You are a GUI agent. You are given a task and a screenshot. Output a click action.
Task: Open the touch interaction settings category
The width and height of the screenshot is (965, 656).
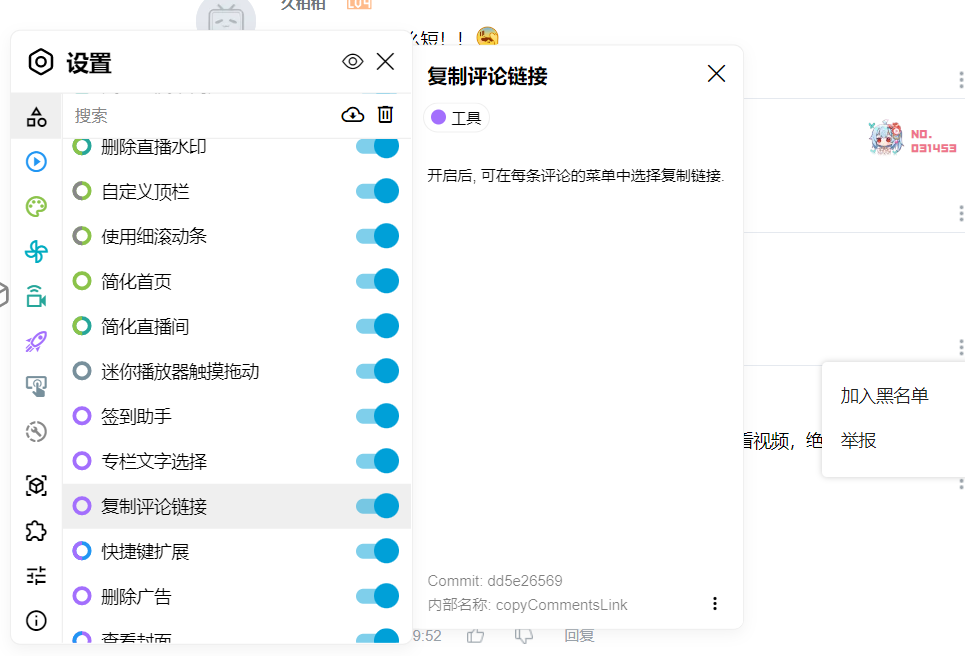35,386
